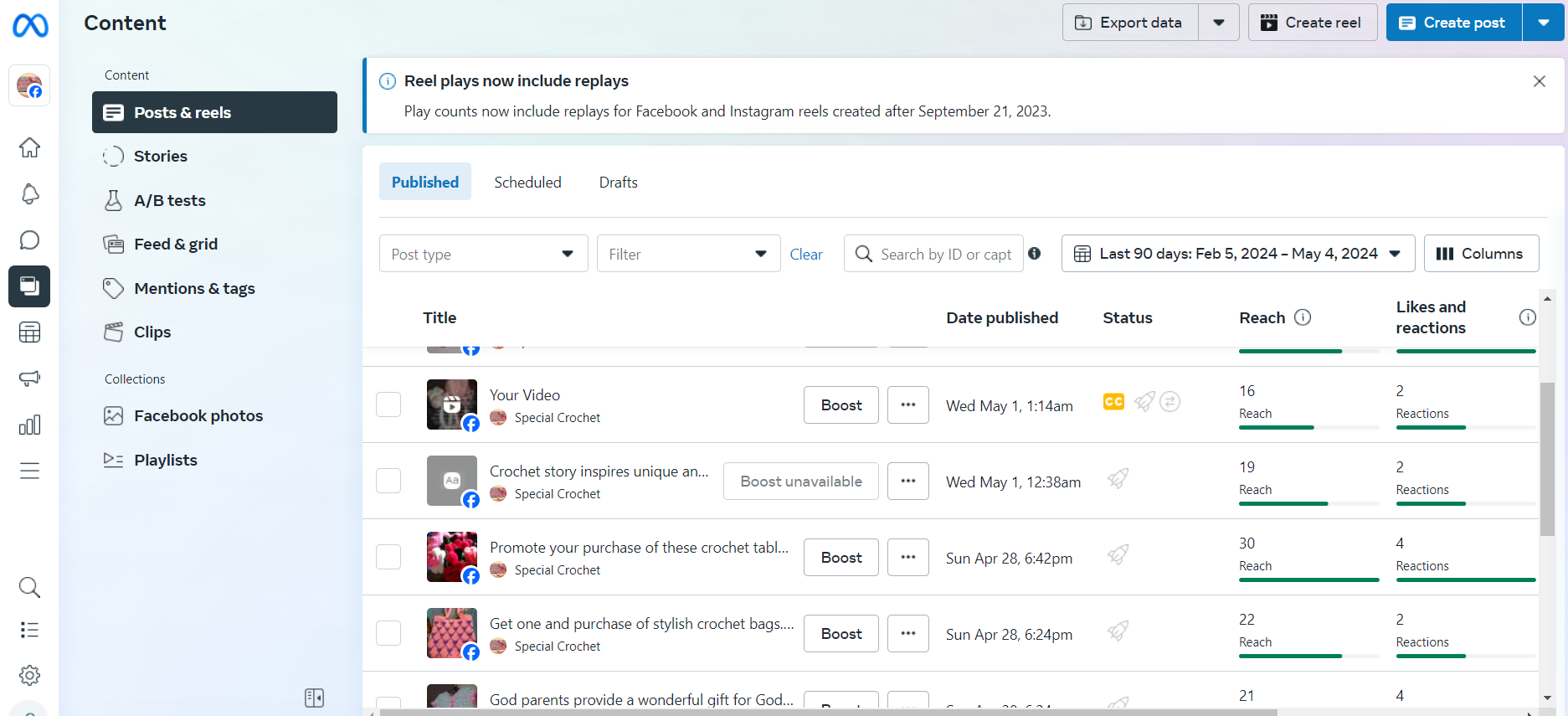Image resolution: width=1568 pixels, height=716 pixels.
Task: Open the Ads megaphone icon
Action: click(x=29, y=379)
